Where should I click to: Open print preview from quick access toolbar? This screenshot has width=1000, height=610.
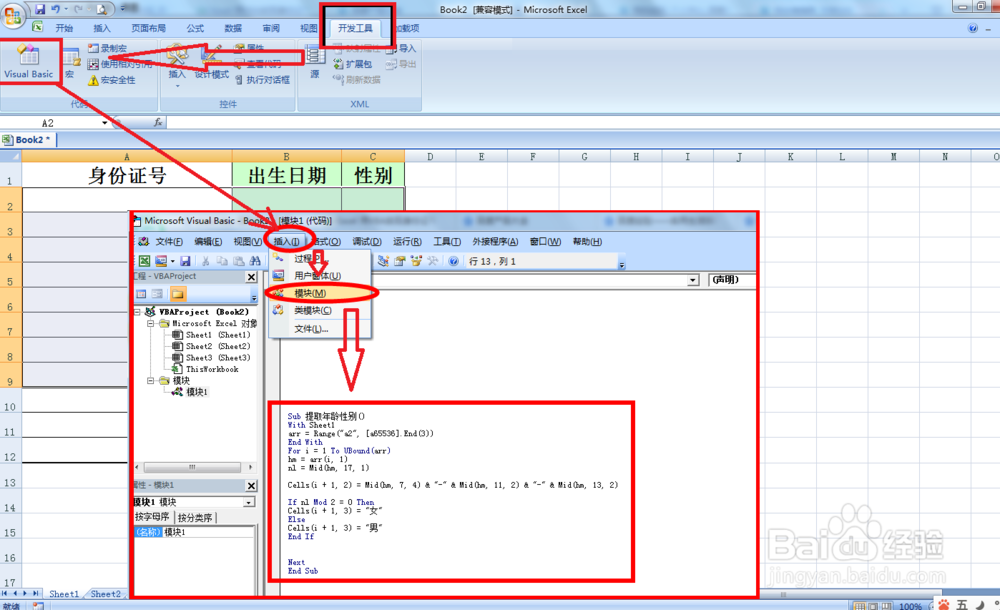pos(101,9)
